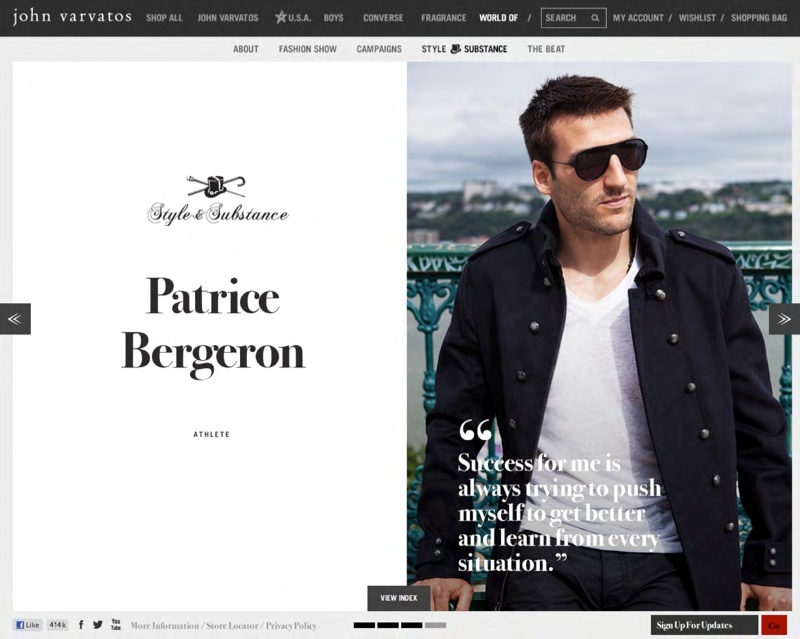
Task: Select the STYLE & SUBSTANCE tab
Action: pos(464,49)
